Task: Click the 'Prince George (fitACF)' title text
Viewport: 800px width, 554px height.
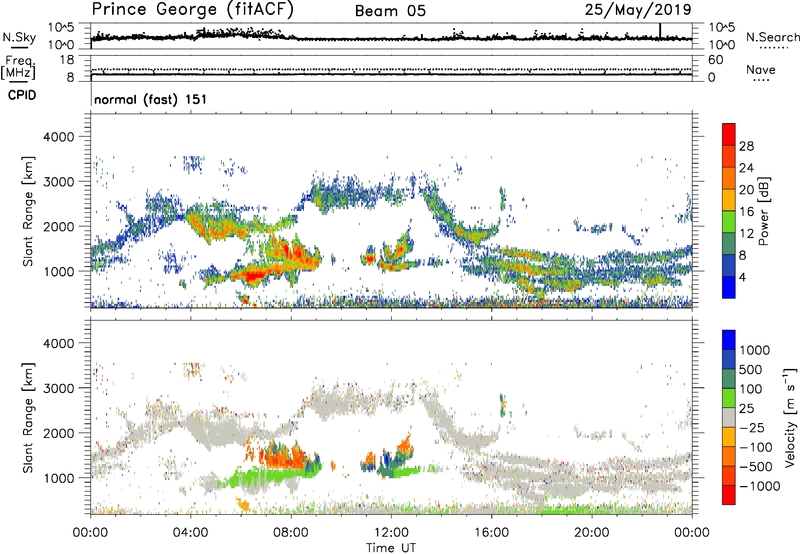Action: 192,9
